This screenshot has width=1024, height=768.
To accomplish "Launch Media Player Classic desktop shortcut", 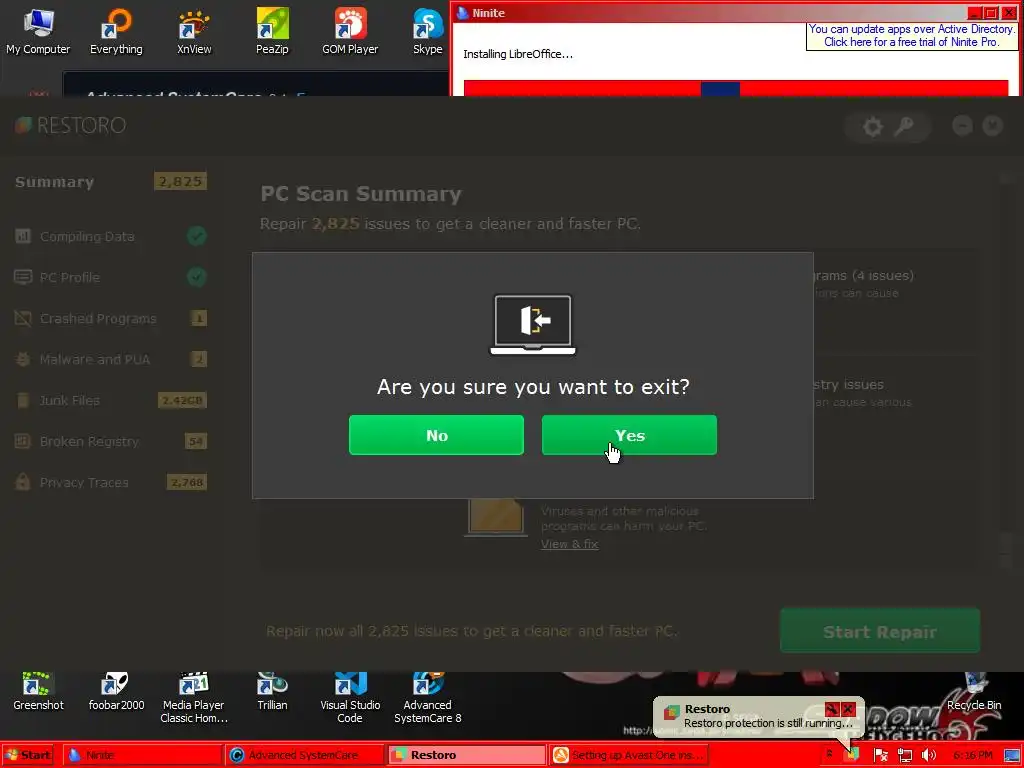I will coord(194,699).
